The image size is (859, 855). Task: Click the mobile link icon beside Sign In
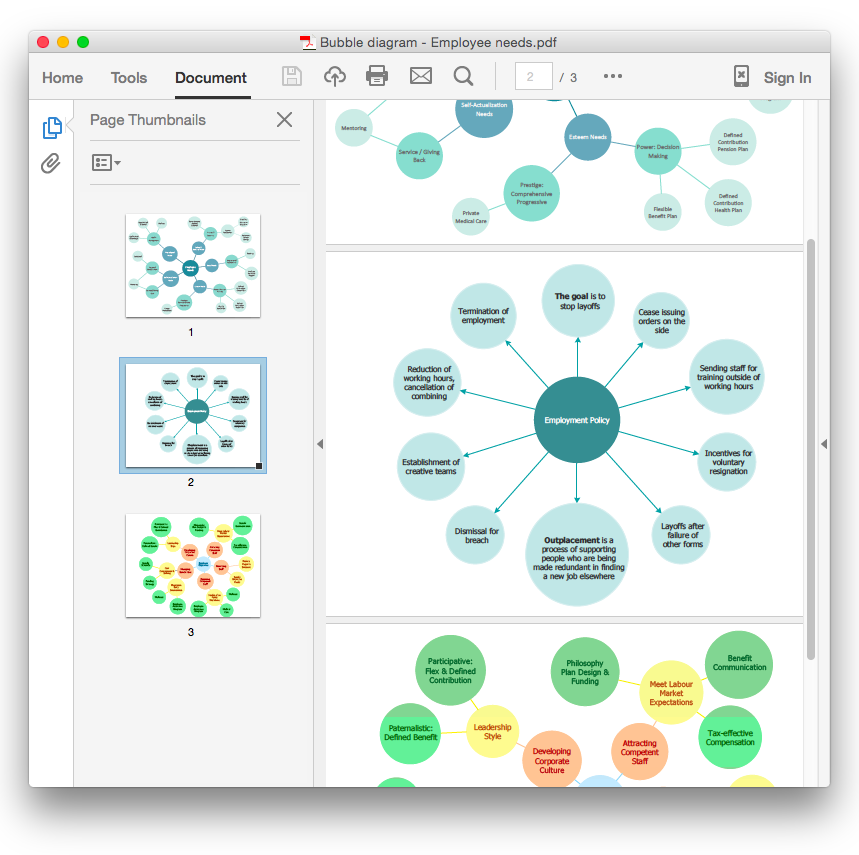pos(741,76)
